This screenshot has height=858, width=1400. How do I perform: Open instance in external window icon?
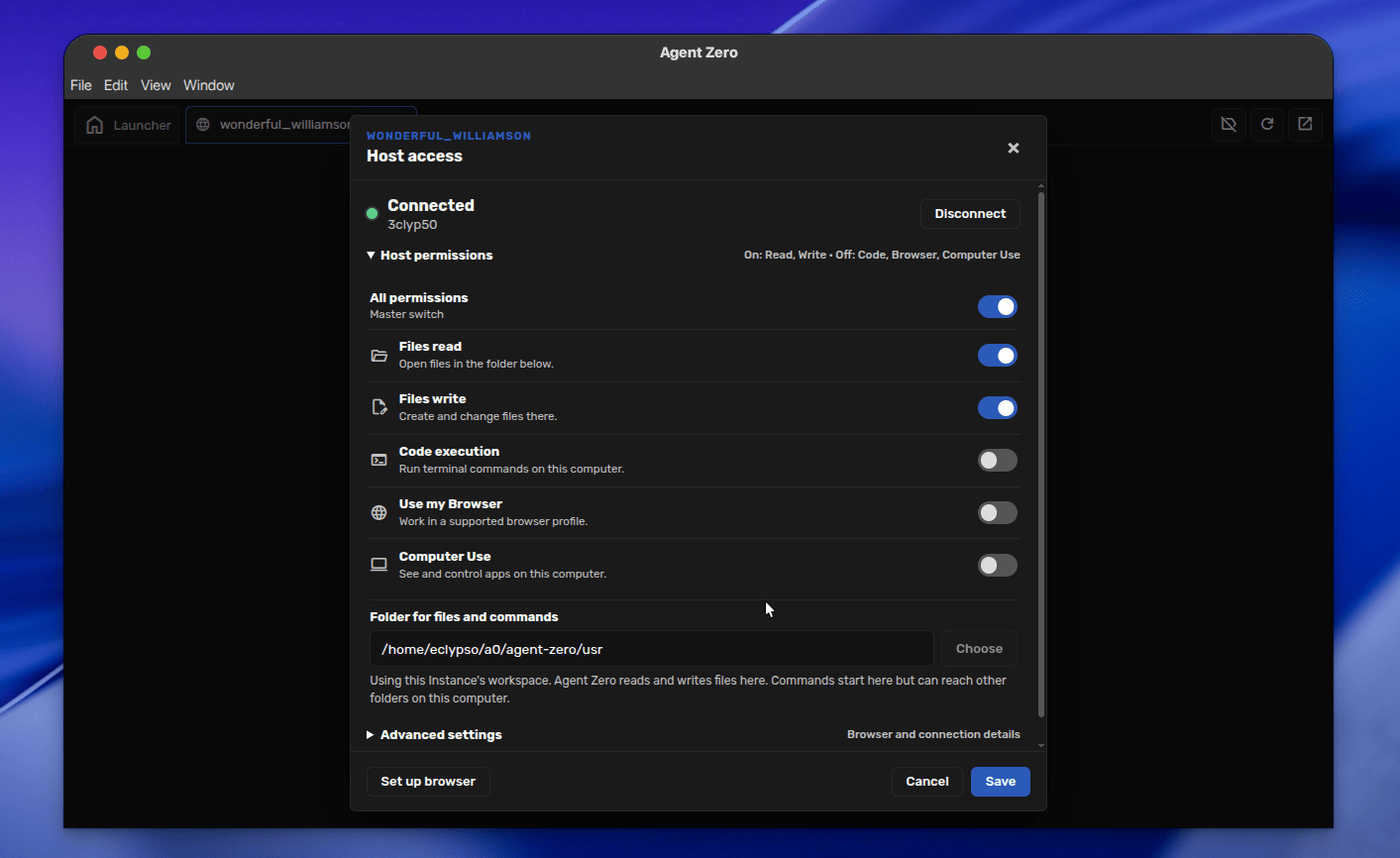[1305, 124]
